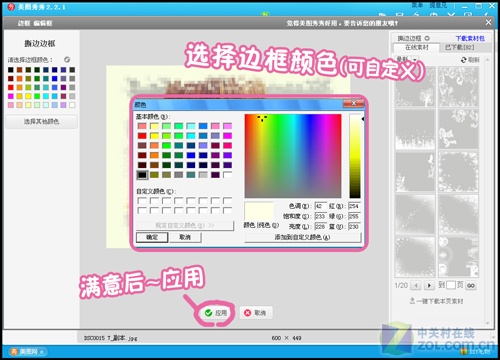Open 选择其他颜色 other colors button
Viewport: 500px width, 360px height.
(41, 121)
